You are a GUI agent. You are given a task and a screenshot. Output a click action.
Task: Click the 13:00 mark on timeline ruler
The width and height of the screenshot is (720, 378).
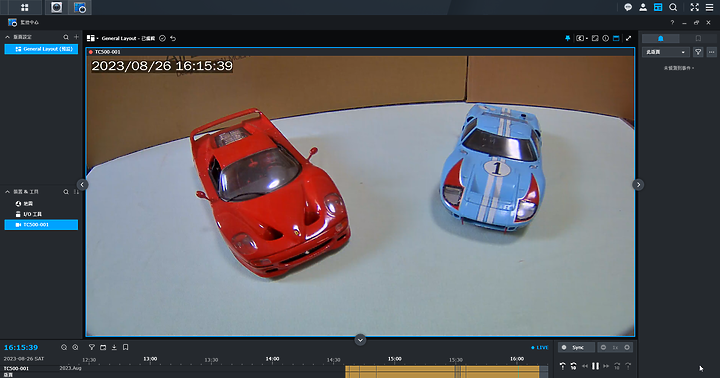[x=150, y=359]
